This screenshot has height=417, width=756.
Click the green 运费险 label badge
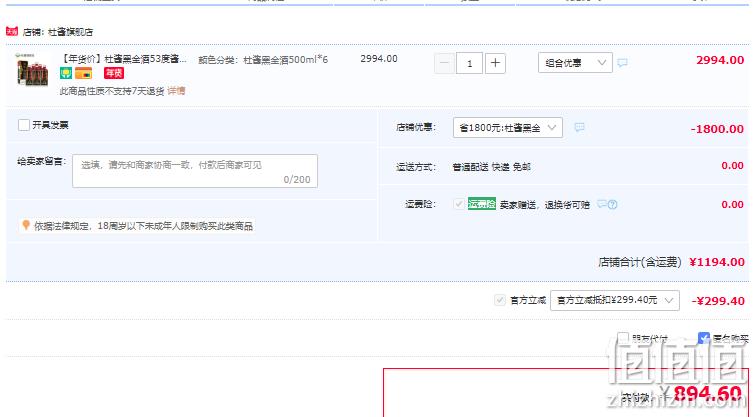pos(482,204)
